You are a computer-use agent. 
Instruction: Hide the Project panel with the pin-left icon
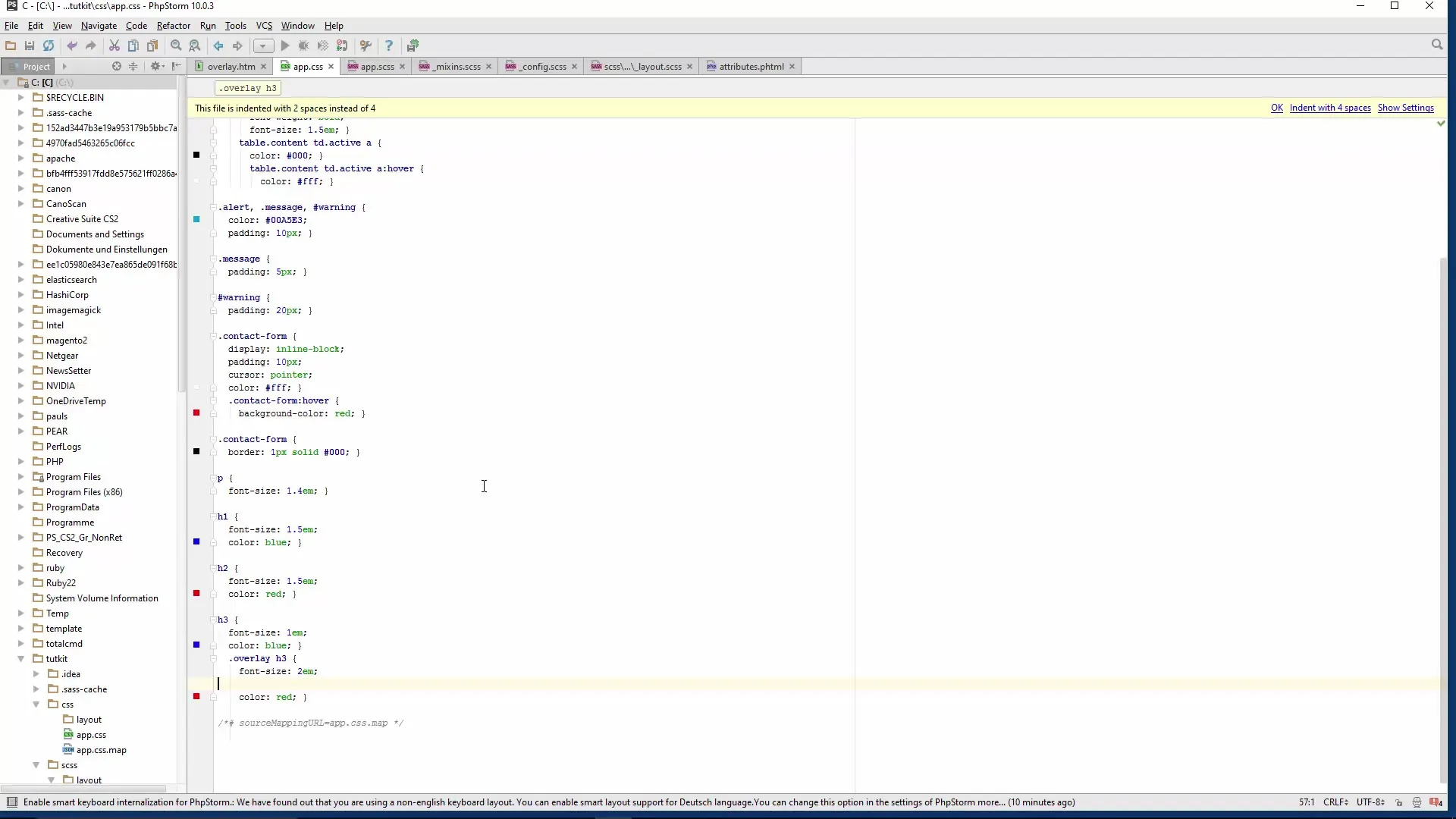176,66
